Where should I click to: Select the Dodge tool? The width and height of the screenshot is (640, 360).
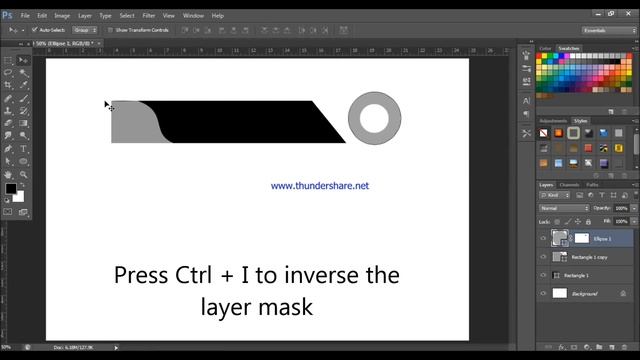[23, 136]
